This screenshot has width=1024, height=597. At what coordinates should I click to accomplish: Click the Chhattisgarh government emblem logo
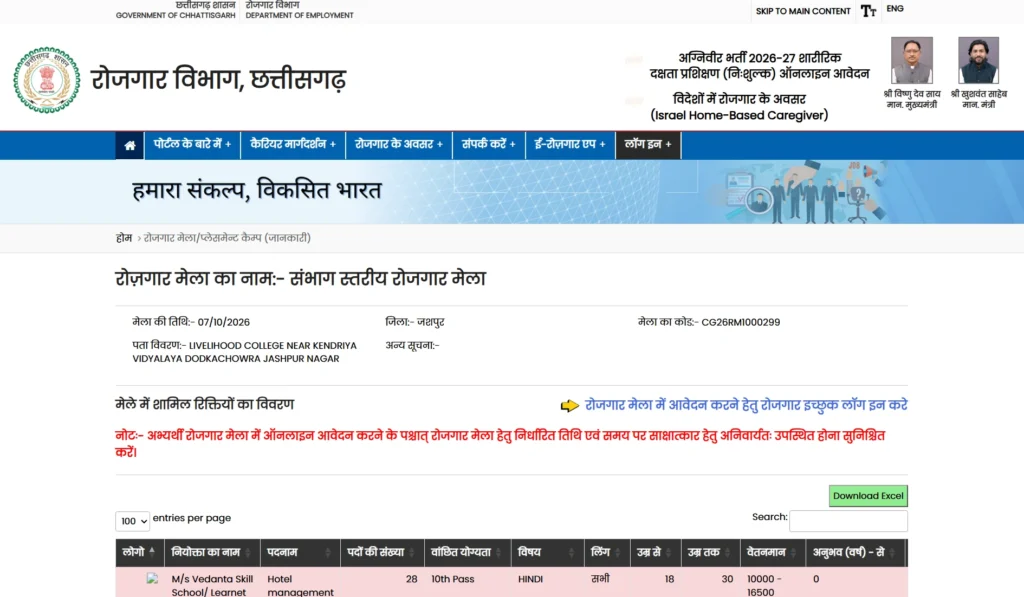click(x=46, y=80)
